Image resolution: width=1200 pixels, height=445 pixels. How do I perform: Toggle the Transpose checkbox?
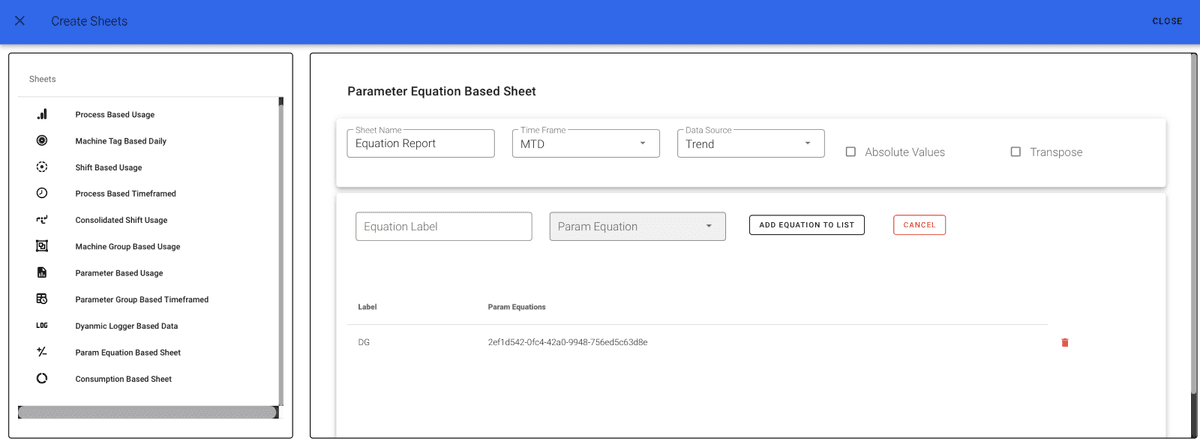1016,152
